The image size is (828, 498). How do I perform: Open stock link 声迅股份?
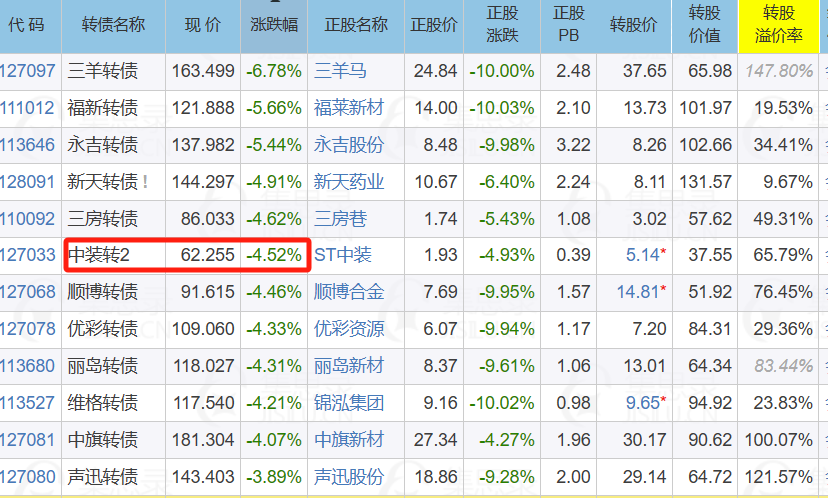pos(349,477)
